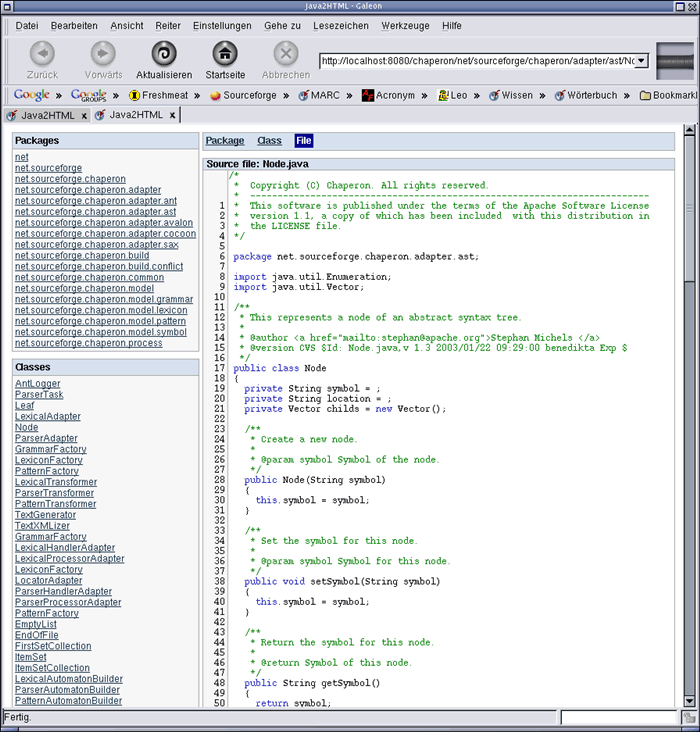Close the second Java2HTML tab
Viewport: 700px width, 732px height.
tap(172, 115)
